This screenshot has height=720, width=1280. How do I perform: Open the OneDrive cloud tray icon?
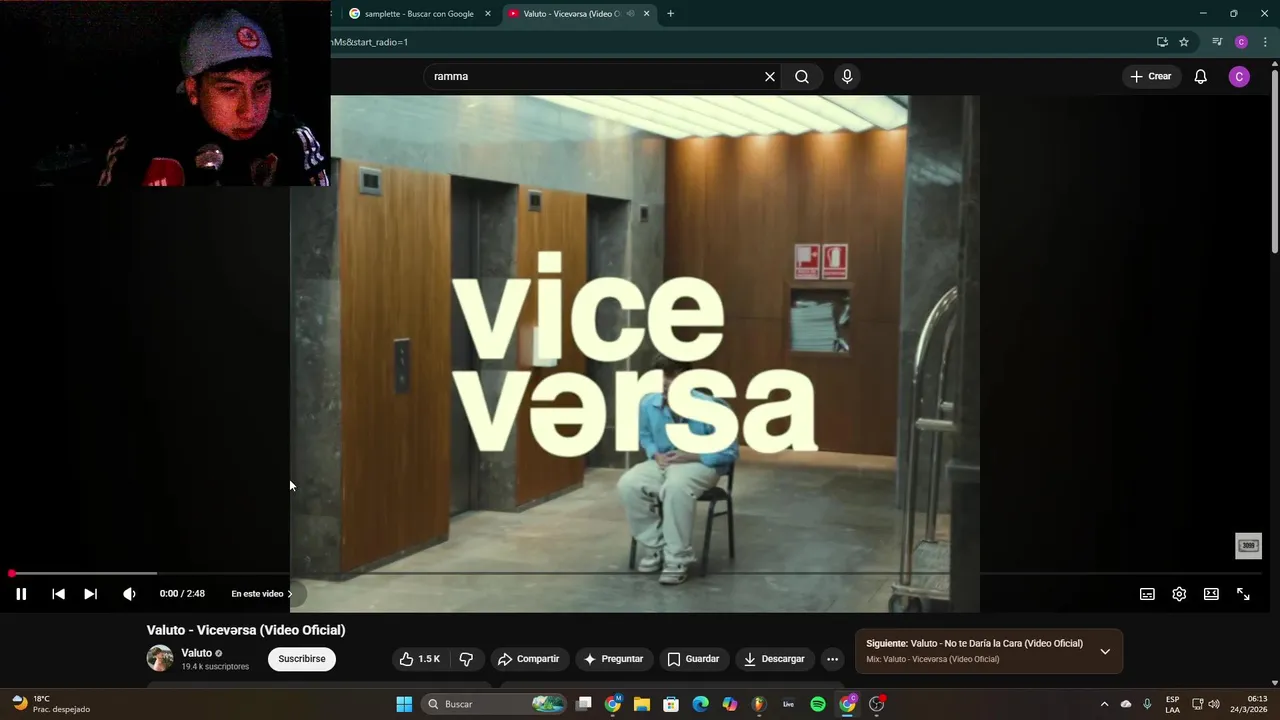tap(1126, 704)
